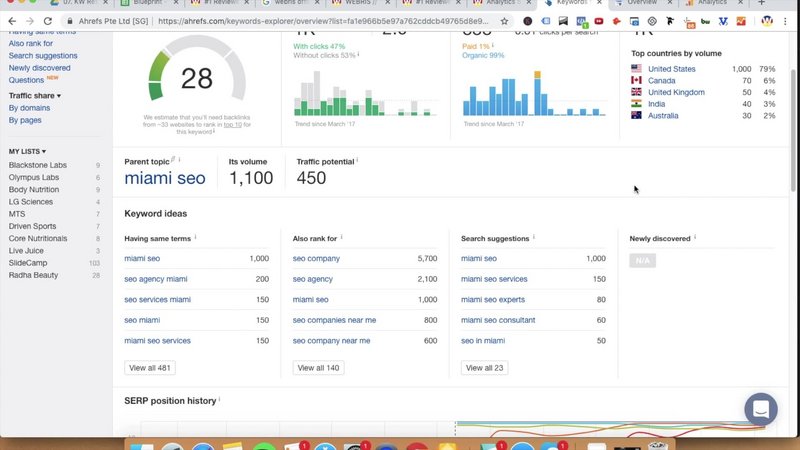The image size is (800, 450).
Task: Click the United States flag icon
Action: pos(636,68)
